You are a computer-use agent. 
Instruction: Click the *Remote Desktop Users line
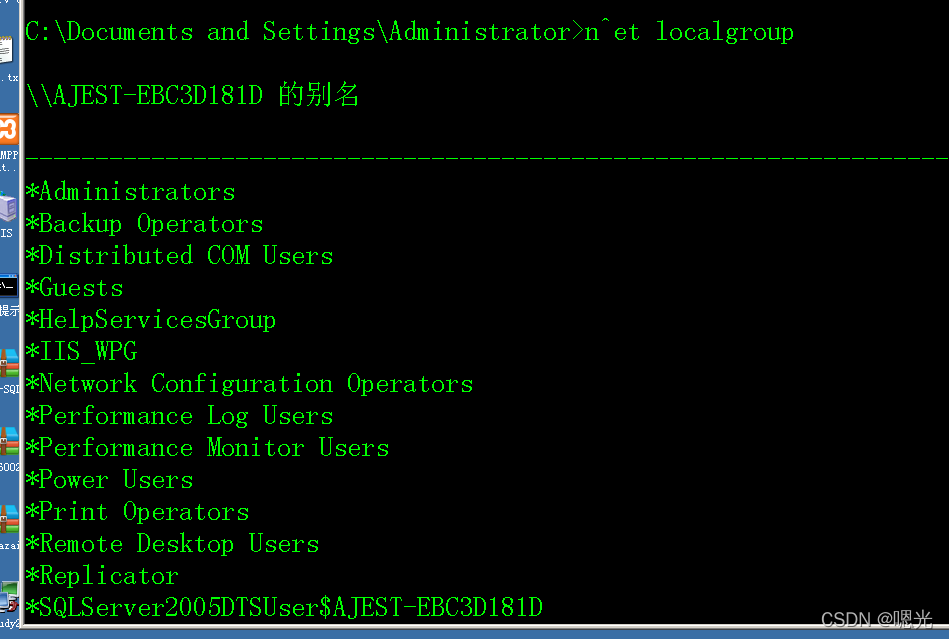(x=172, y=543)
